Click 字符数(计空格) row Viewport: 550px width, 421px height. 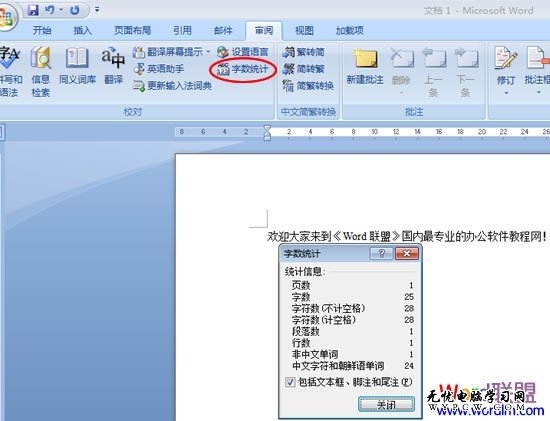pyautogui.click(x=353, y=320)
